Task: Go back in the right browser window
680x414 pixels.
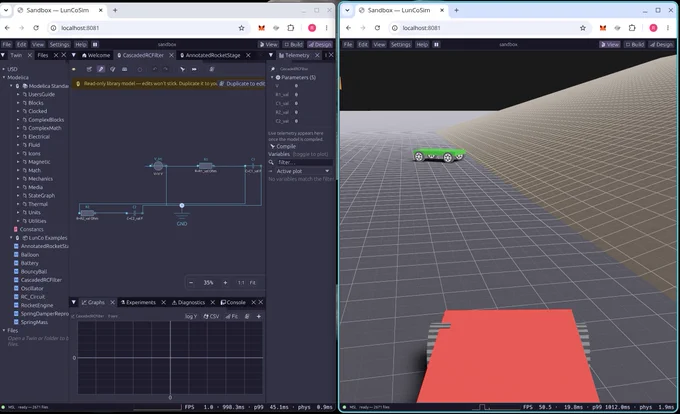Action: pos(349,28)
